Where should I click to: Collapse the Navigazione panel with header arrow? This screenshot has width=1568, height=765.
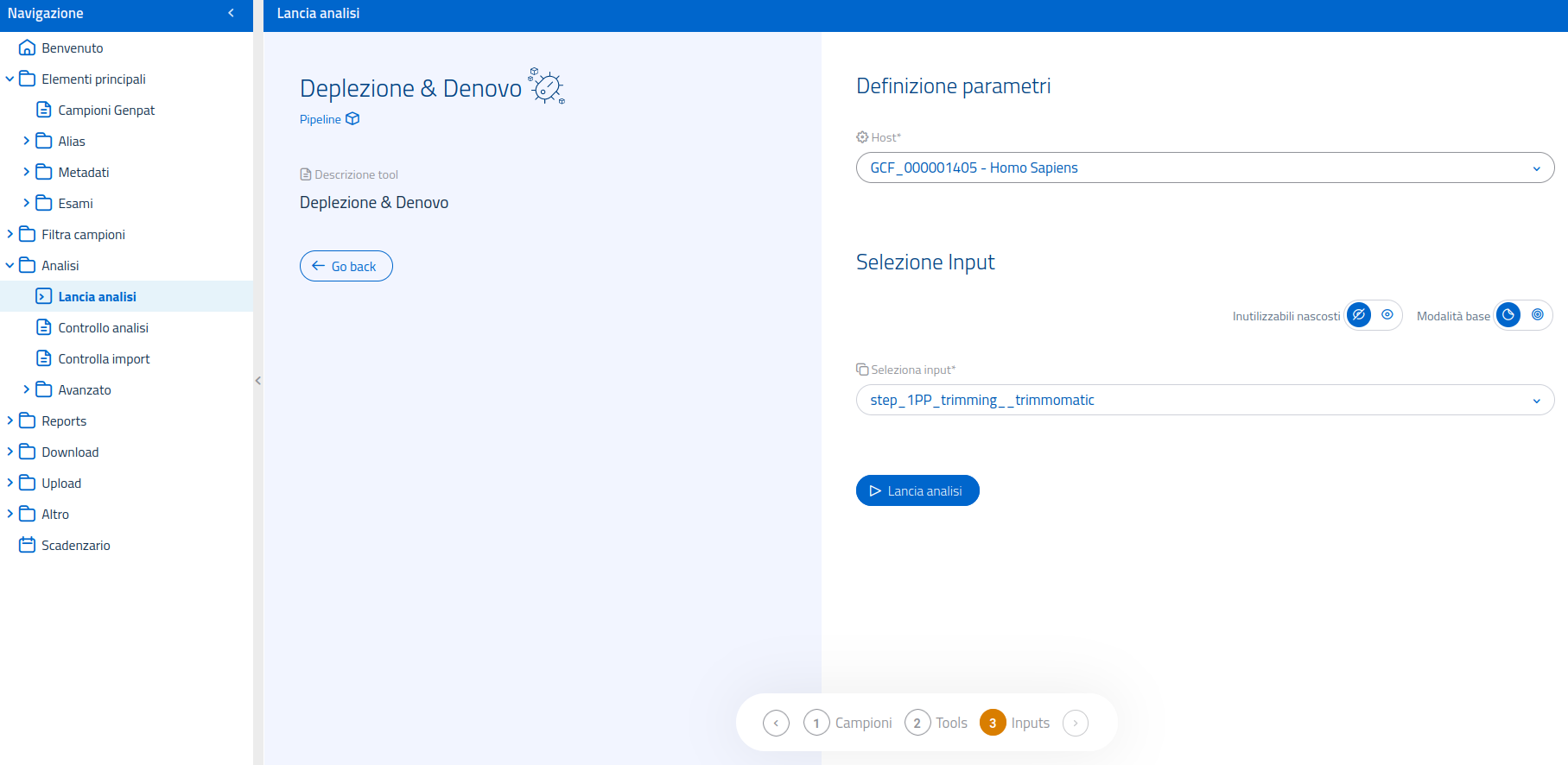(x=231, y=13)
